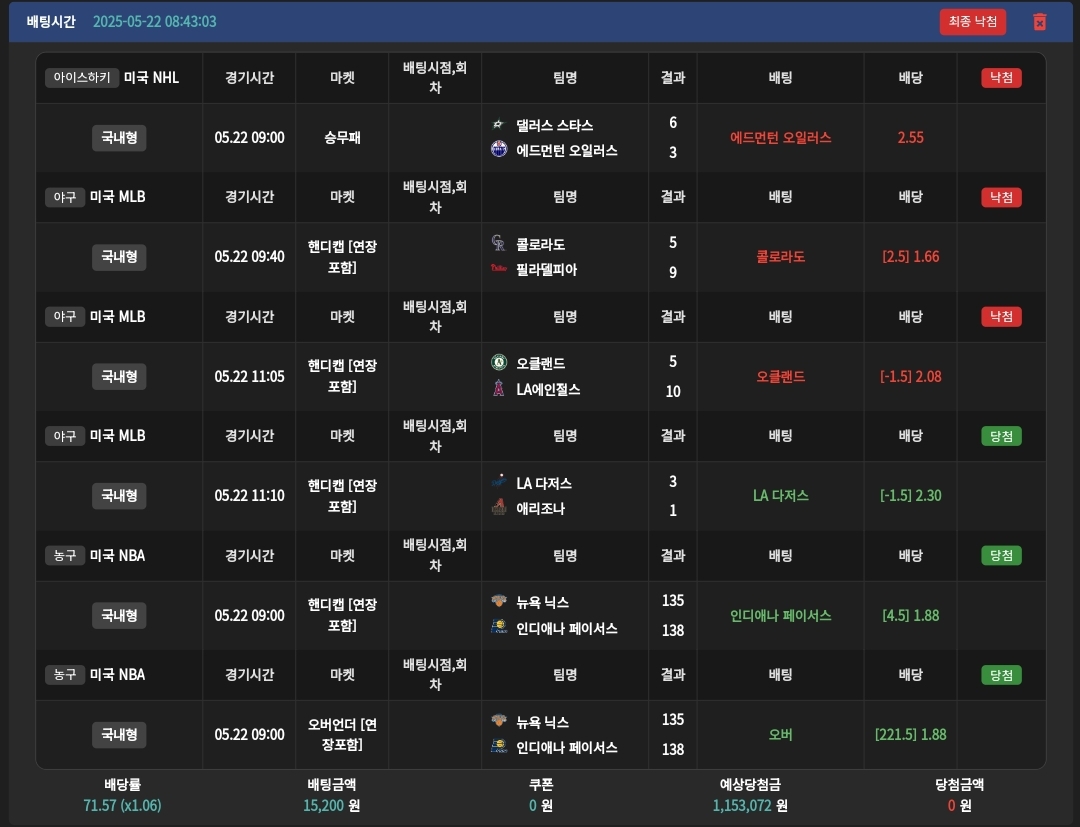Click the green 오버 bet pick
Image resolution: width=1080 pixels, height=827 pixels.
tap(780, 735)
